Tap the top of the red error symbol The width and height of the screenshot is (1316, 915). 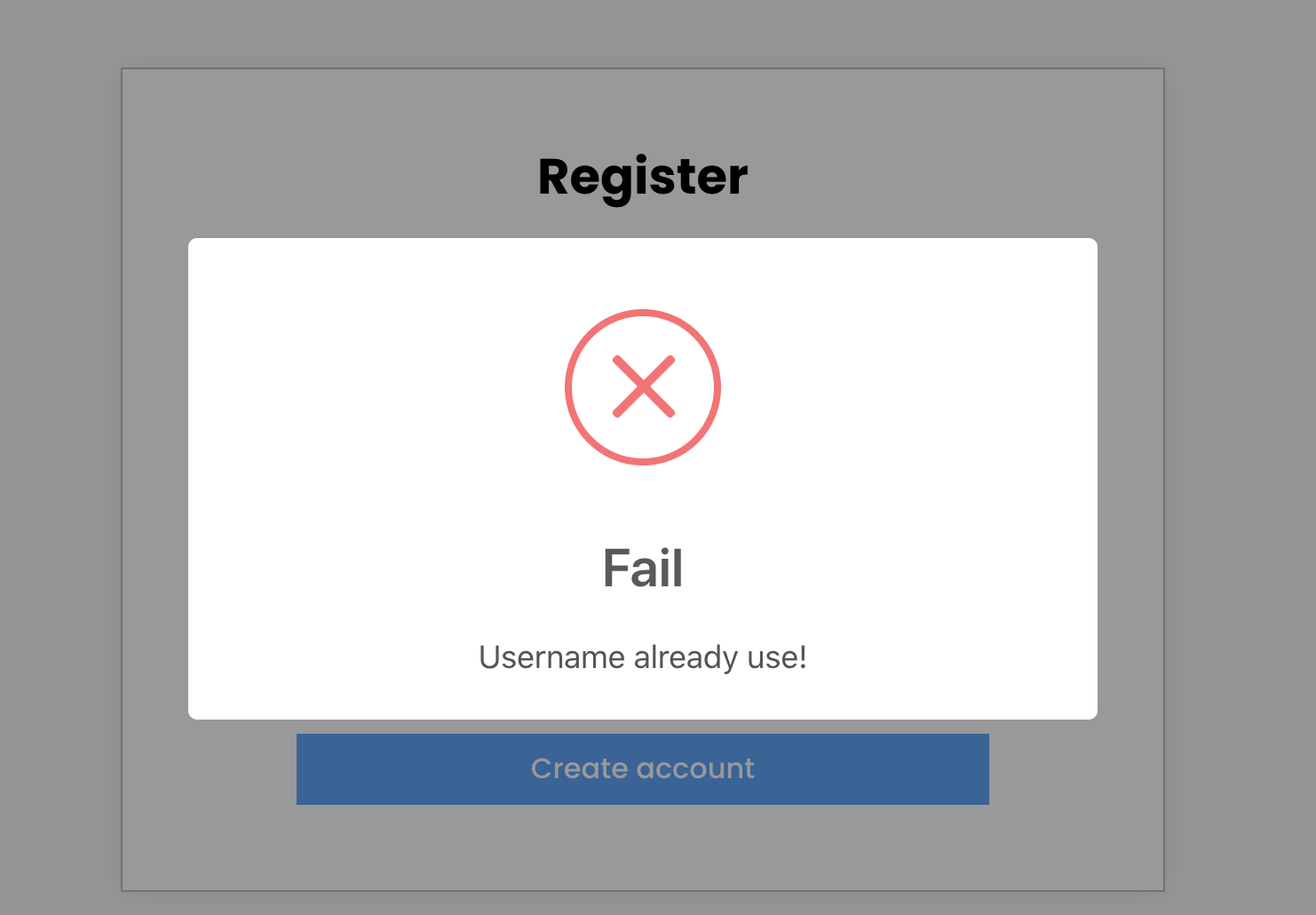click(x=643, y=311)
